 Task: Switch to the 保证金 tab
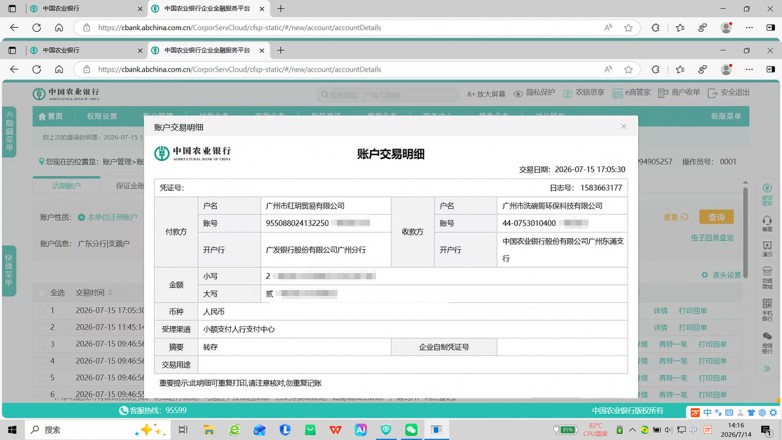[x=130, y=186]
